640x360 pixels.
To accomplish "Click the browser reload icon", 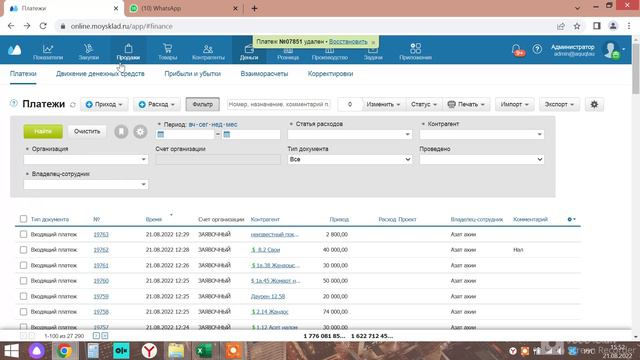I will coord(43,26).
